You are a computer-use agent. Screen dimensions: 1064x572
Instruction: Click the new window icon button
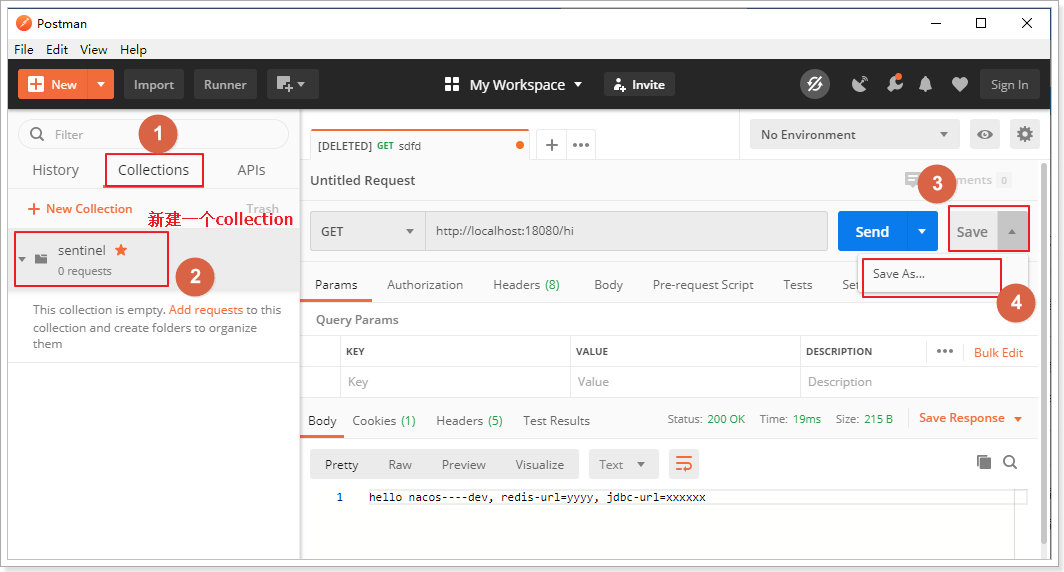[x=292, y=84]
